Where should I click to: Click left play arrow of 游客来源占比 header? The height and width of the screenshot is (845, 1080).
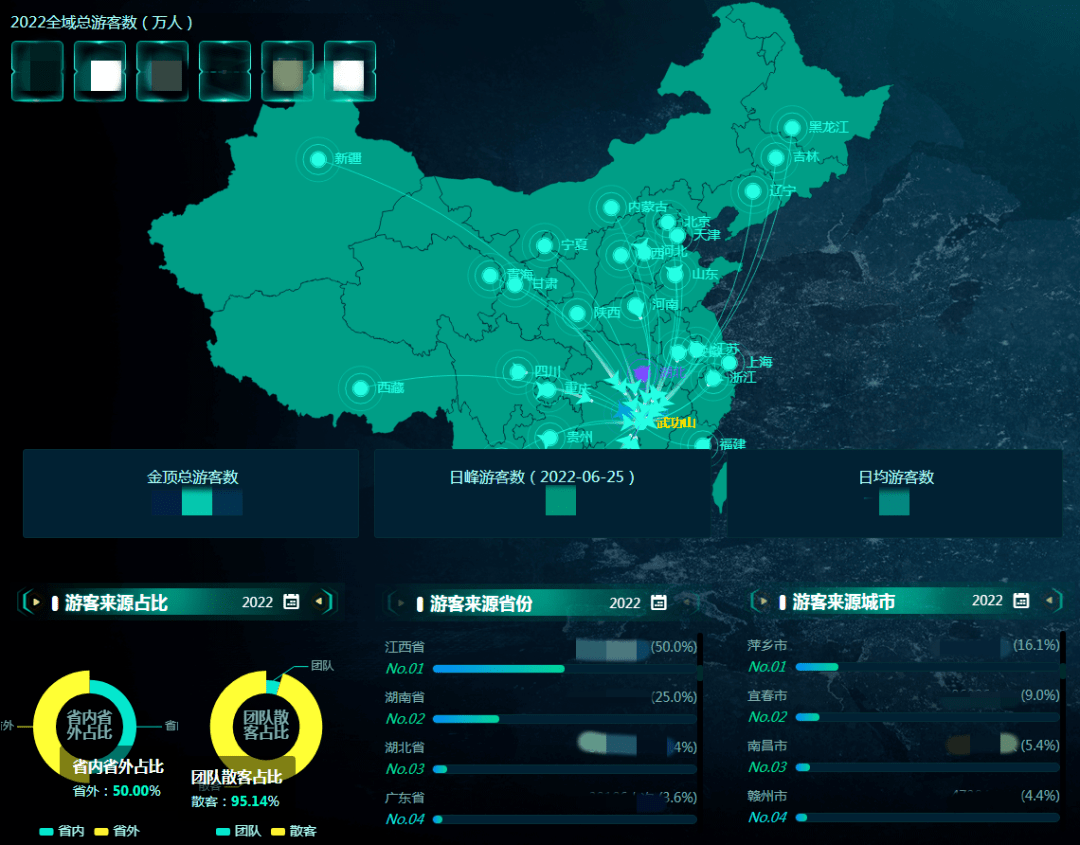[x=36, y=602]
